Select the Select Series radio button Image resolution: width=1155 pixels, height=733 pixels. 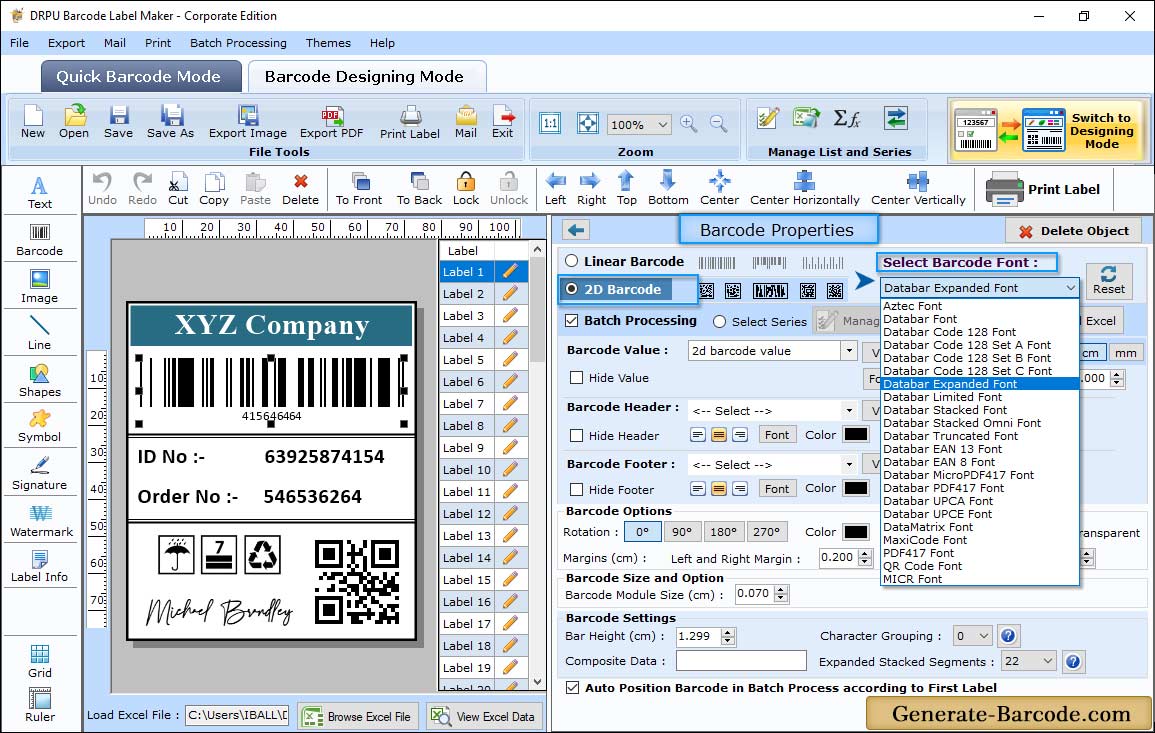click(720, 321)
